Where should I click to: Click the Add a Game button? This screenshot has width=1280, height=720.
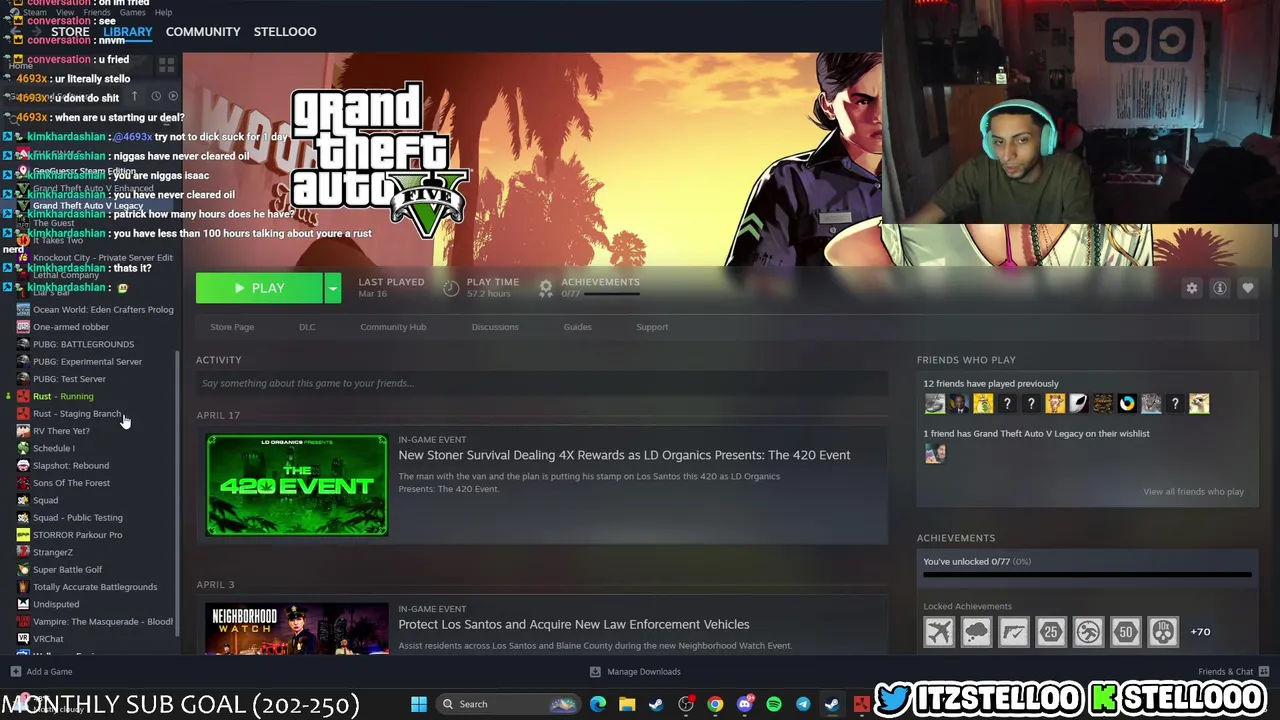pyautogui.click(x=41, y=672)
